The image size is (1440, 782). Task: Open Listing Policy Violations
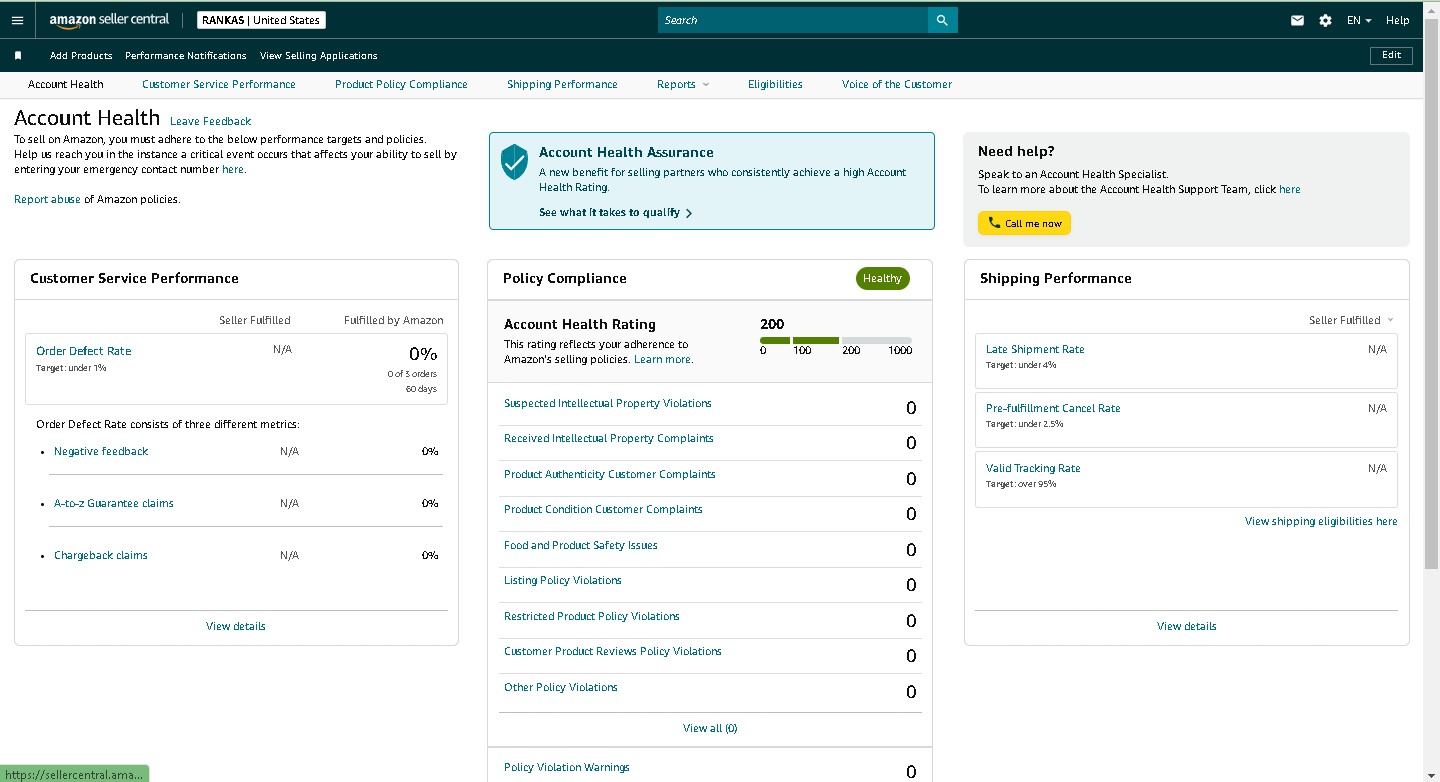click(563, 581)
